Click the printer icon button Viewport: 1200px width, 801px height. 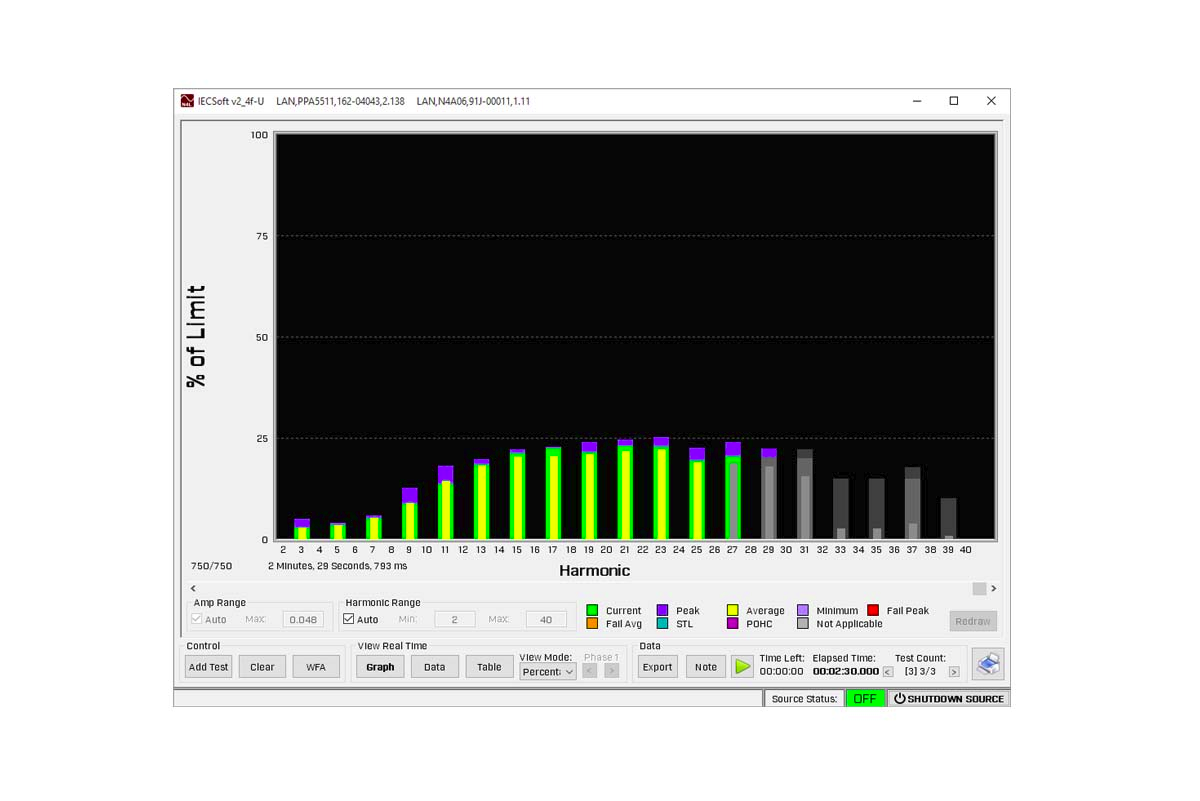[987, 664]
